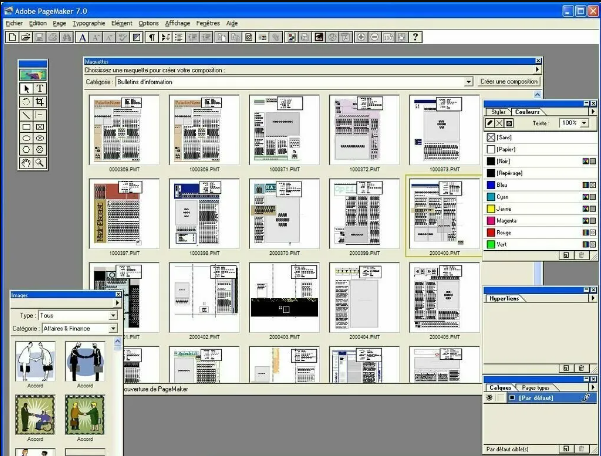Select the Text tool in the toolbox

pyautogui.click(x=39, y=89)
